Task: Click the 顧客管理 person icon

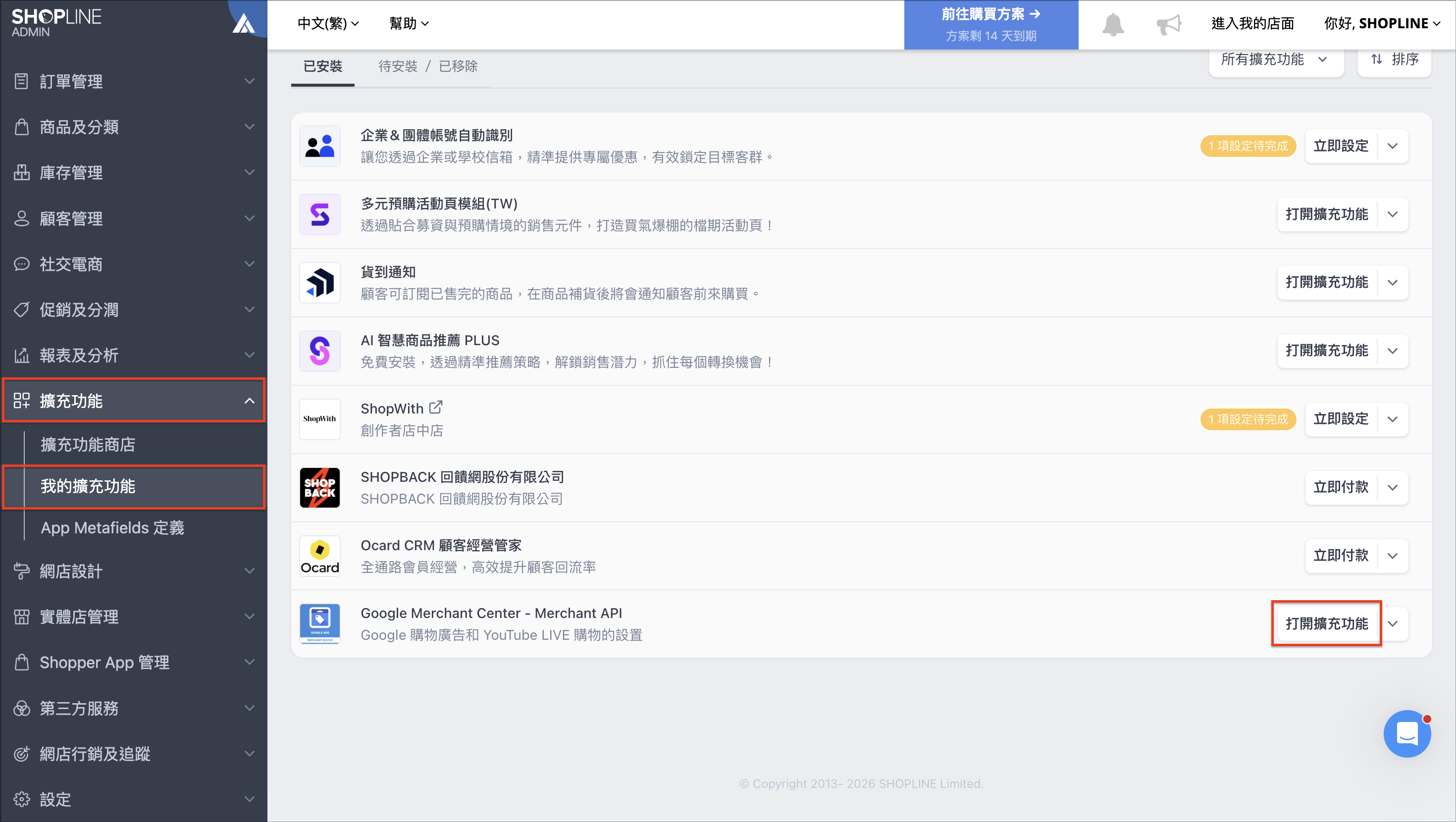Action: (21, 218)
